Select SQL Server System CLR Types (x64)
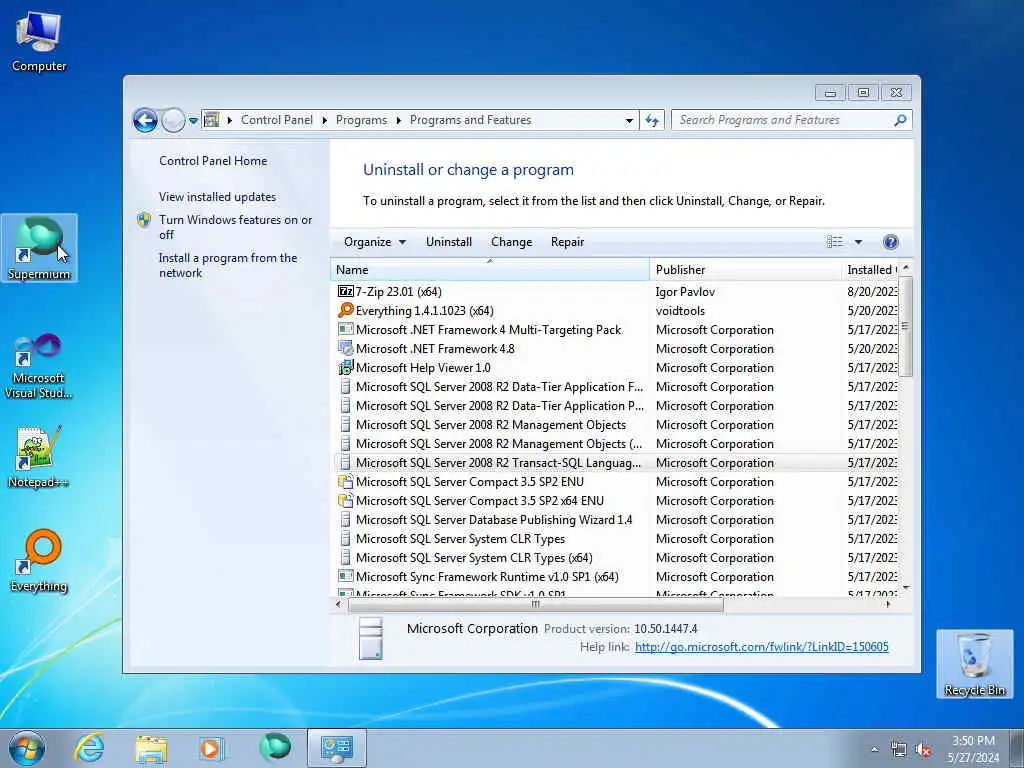The height and width of the screenshot is (768, 1024). click(615, 558)
